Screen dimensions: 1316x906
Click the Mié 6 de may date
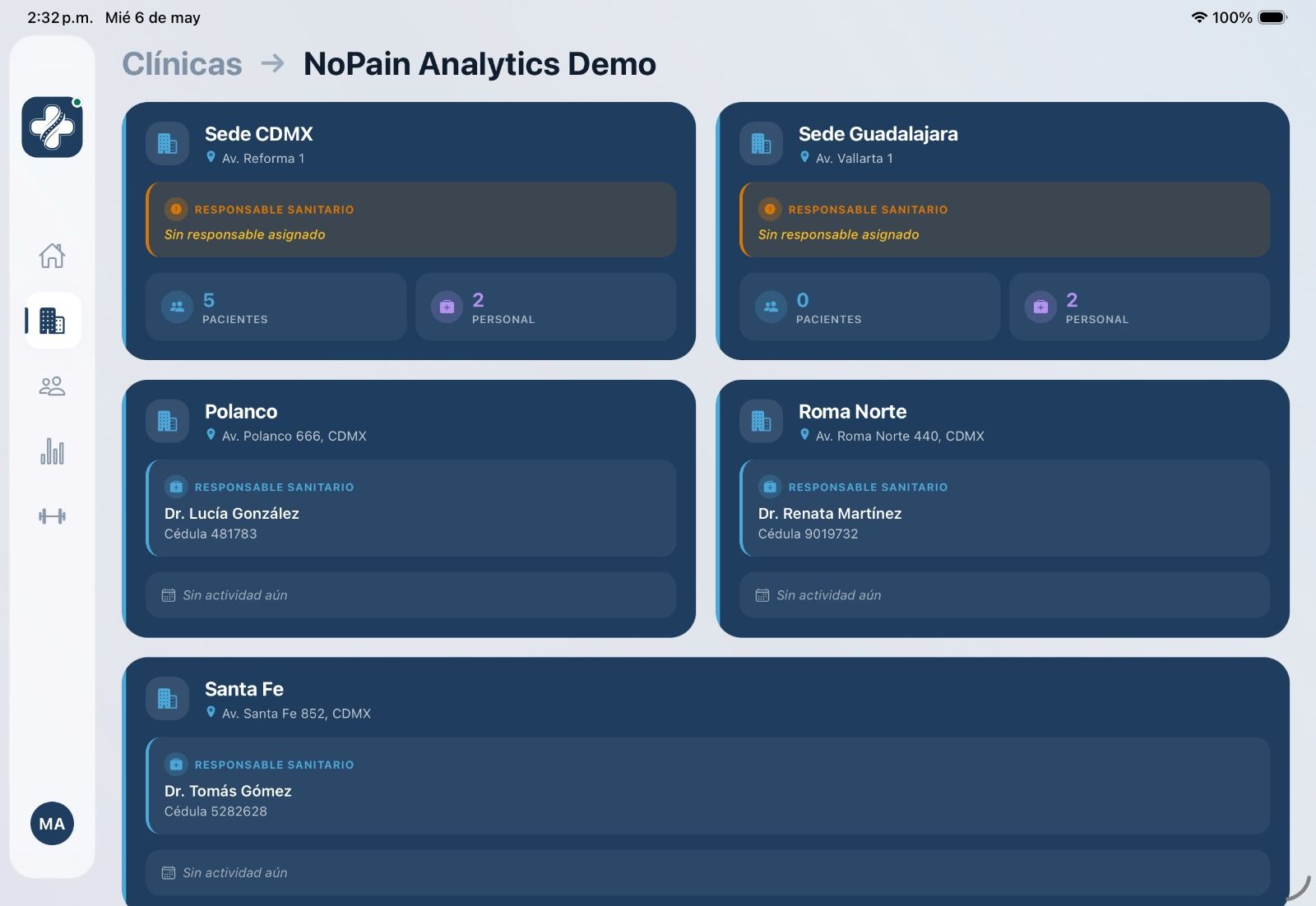tap(153, 17)
